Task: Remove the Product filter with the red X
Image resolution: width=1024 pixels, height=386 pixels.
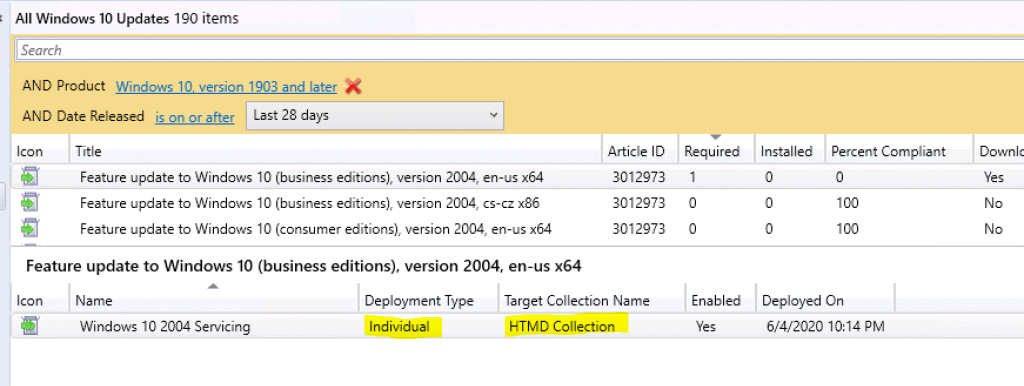Action: (x=353, y=86)
